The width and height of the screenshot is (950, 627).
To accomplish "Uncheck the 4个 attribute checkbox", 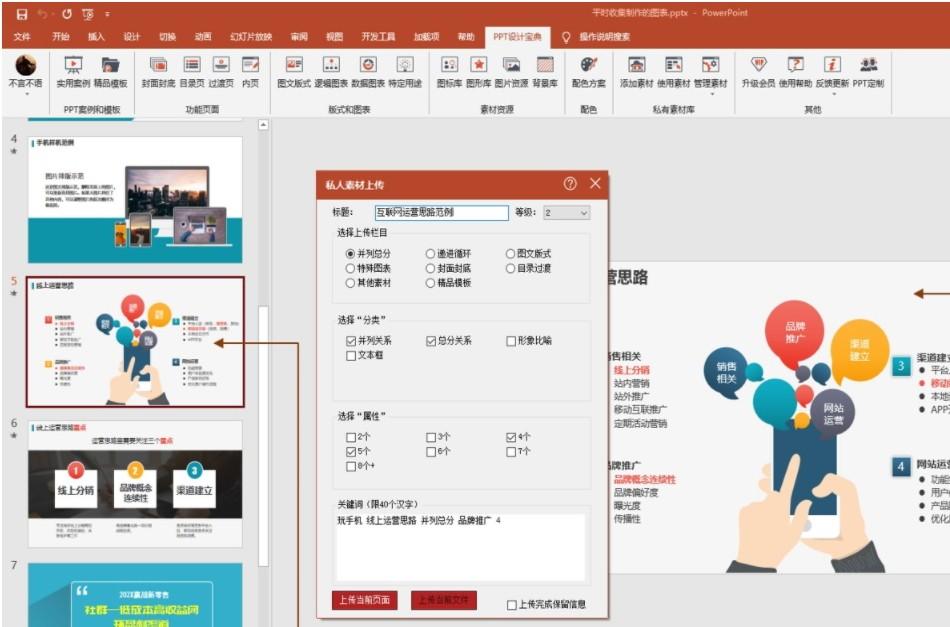I will coord(511,436).
